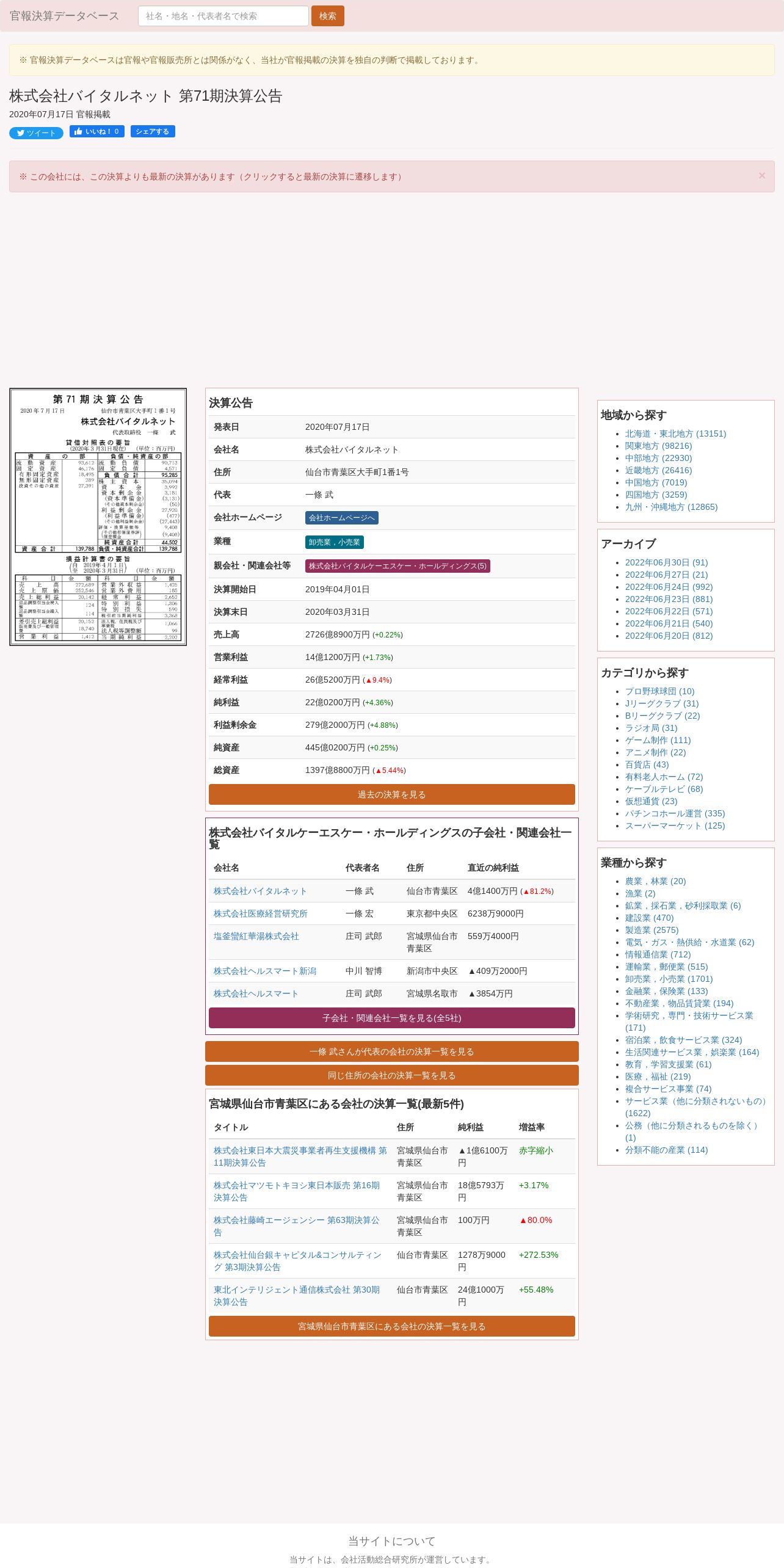Select 北海道・東北地方 (13151) region
The height and width of the screenshot is (1568, 784).
[676, 434]
